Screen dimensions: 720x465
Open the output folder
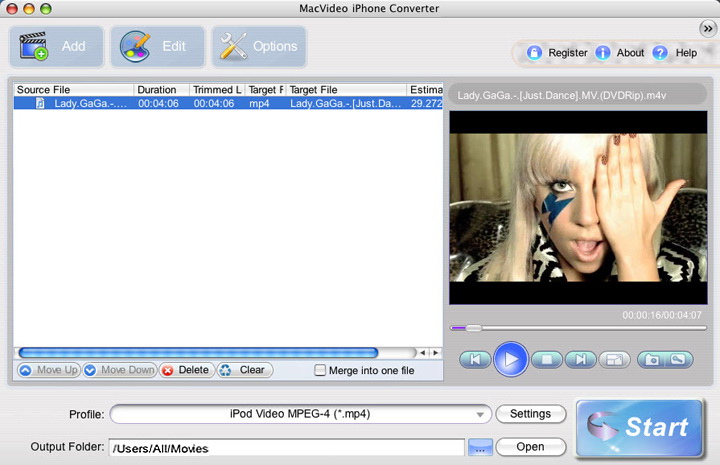click(x=530, y=447)
